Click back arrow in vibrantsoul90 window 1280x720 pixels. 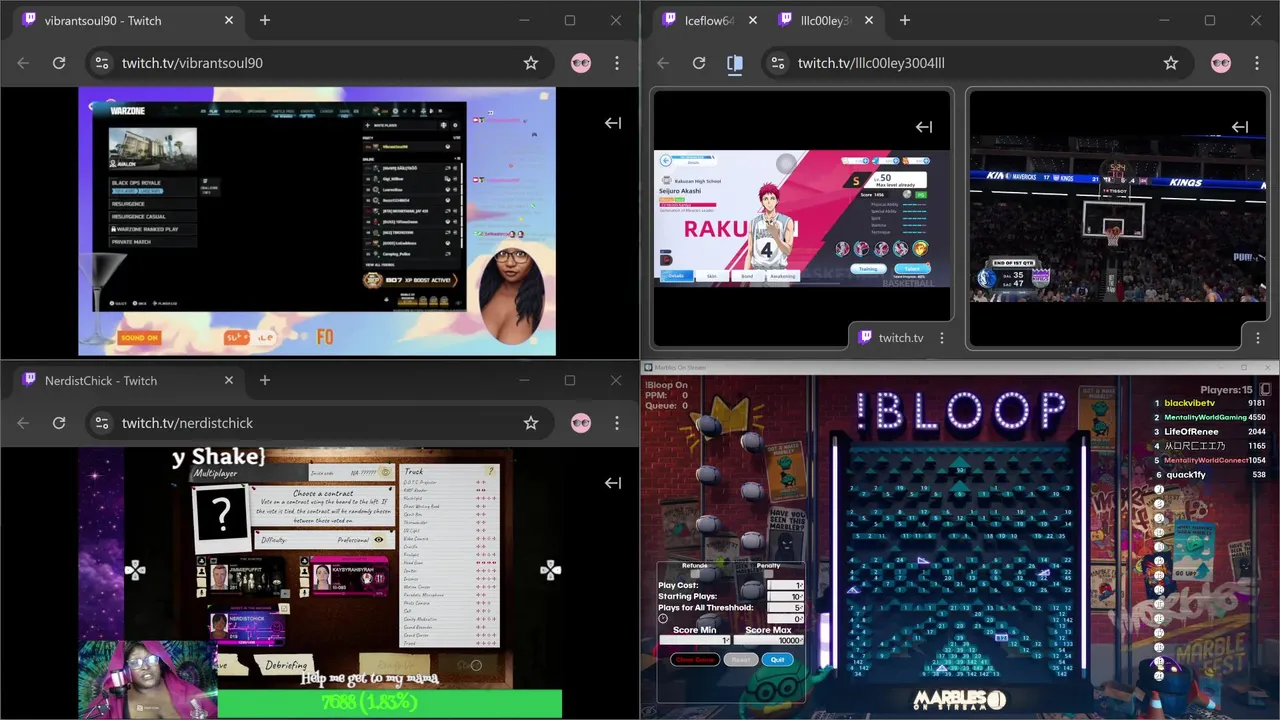point(23,63)
